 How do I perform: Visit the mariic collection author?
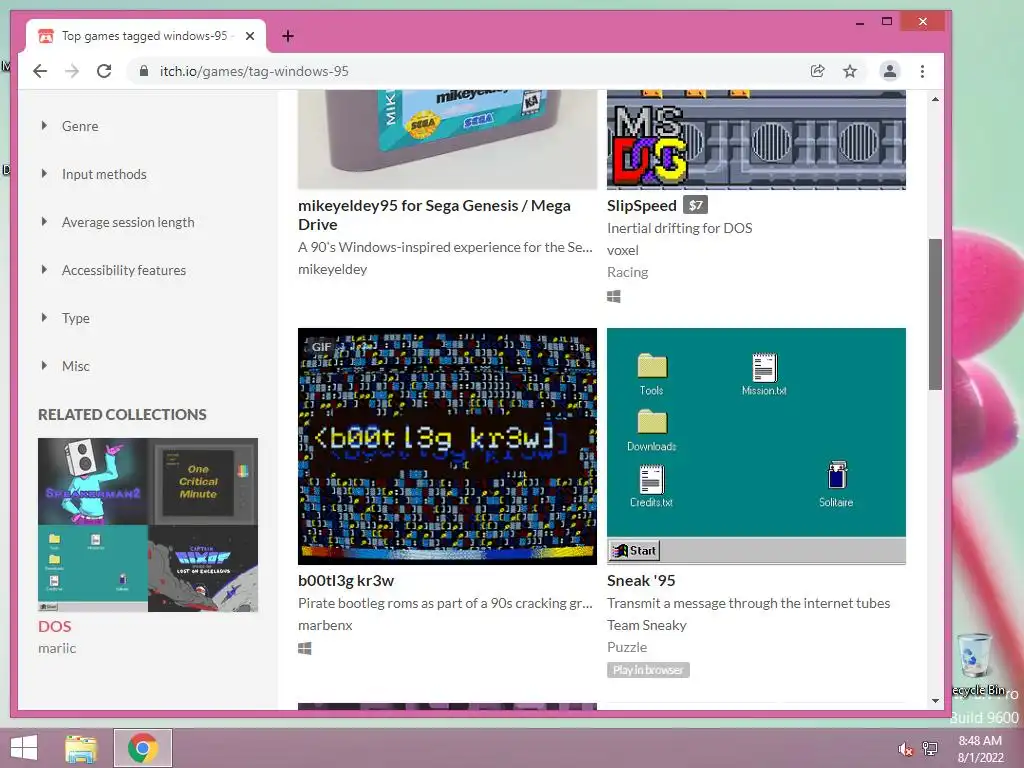[x=57, y=648]
